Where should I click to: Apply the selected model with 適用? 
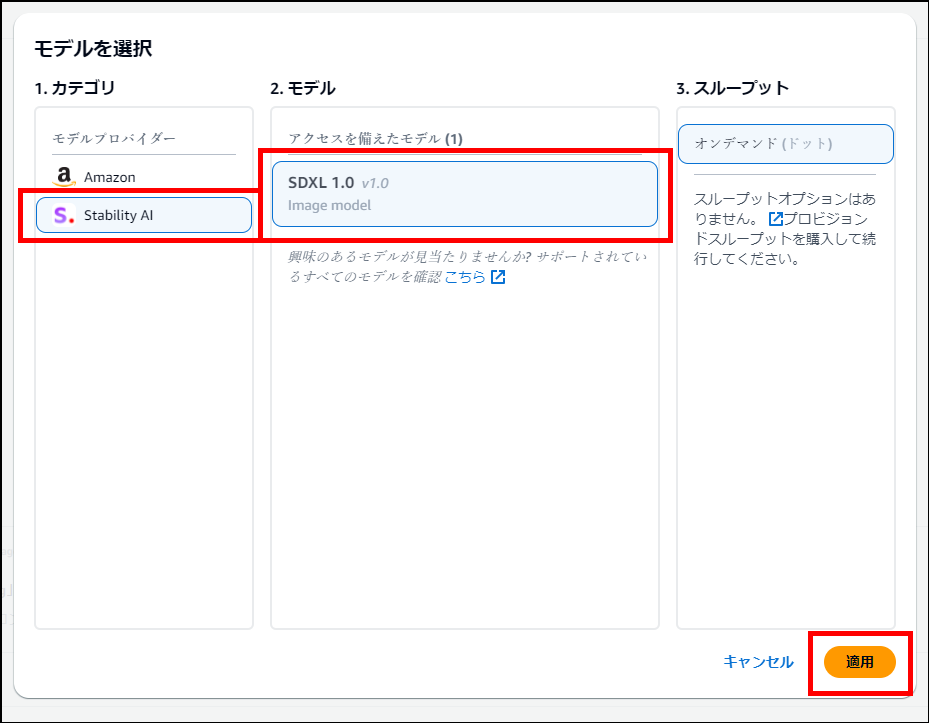[x=860, y=662]
